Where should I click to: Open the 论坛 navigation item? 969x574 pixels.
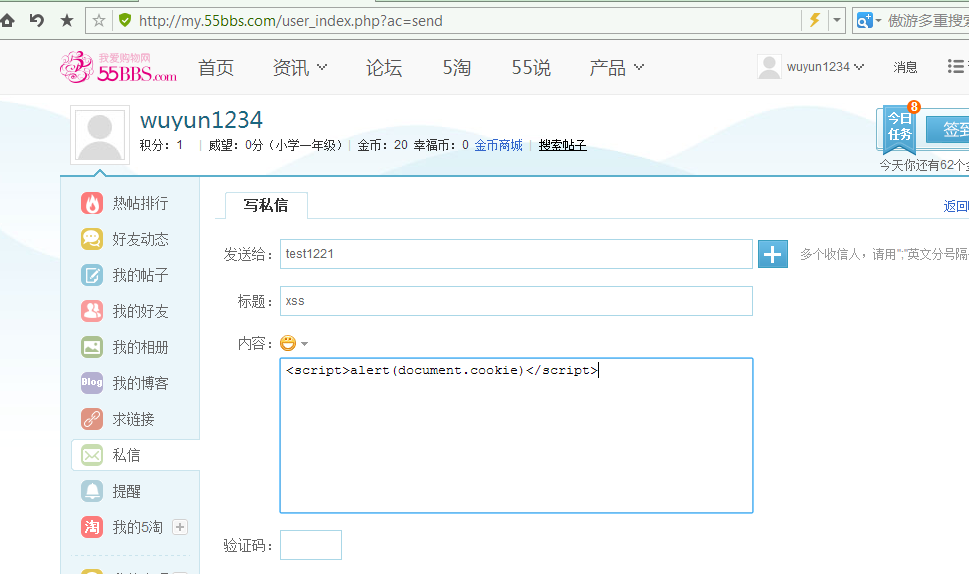tap(384, 67)
